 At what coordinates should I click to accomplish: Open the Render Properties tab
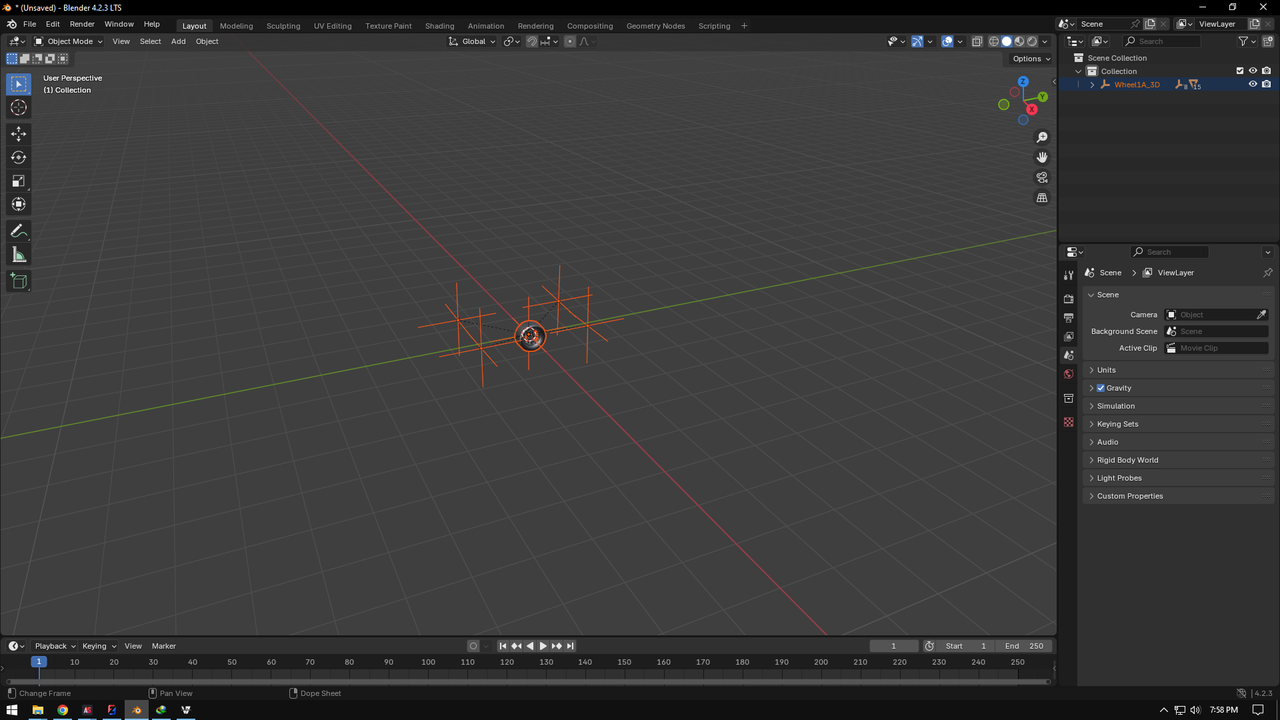[x=1068, y=298]
